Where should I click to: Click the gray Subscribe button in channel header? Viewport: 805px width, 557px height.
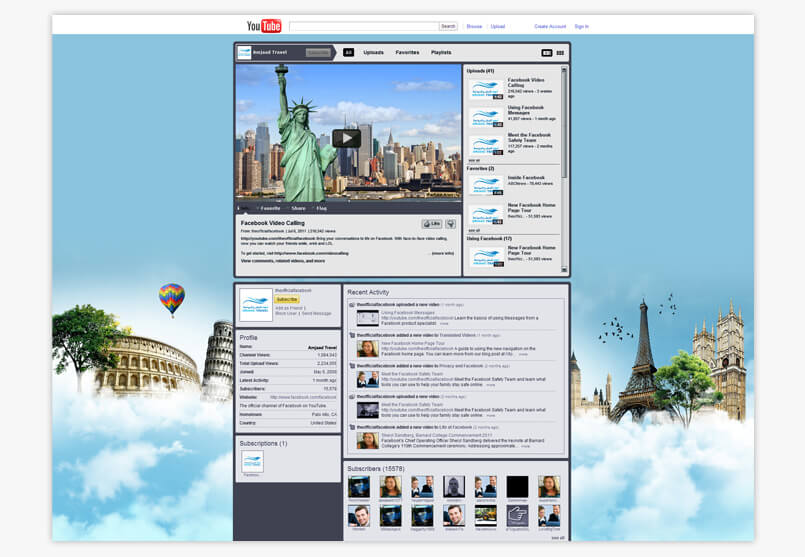(x=318, y=52)
